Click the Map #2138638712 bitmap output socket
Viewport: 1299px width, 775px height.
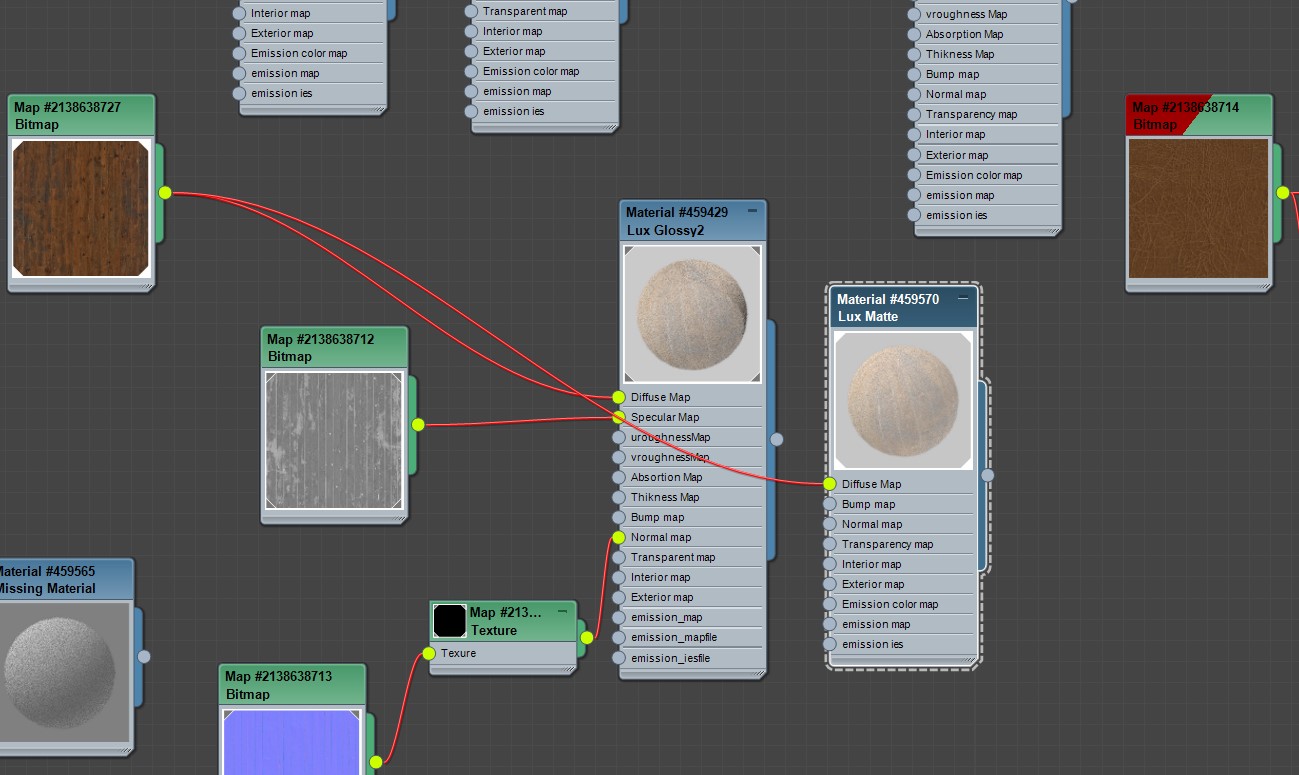(418, 425)
